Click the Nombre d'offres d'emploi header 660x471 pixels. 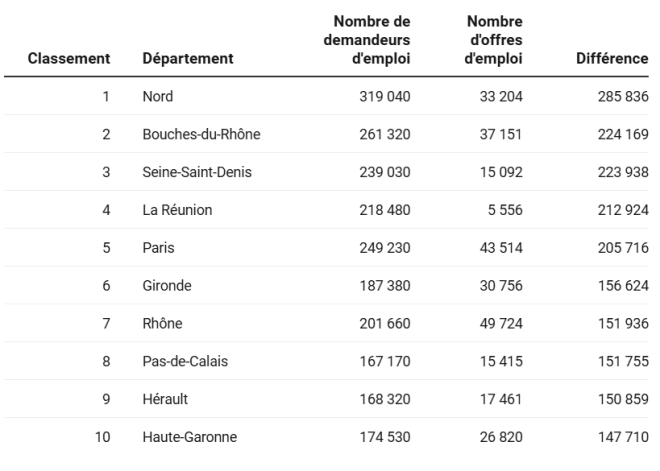(495, 40)
